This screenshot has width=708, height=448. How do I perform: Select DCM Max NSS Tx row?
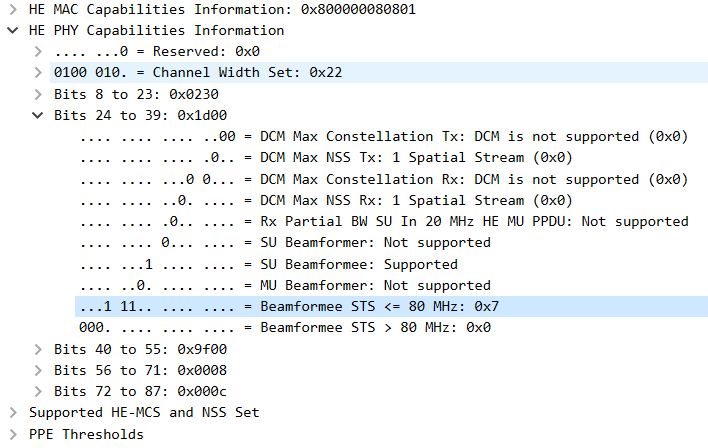pyautogui.click(x=326, y=158)
